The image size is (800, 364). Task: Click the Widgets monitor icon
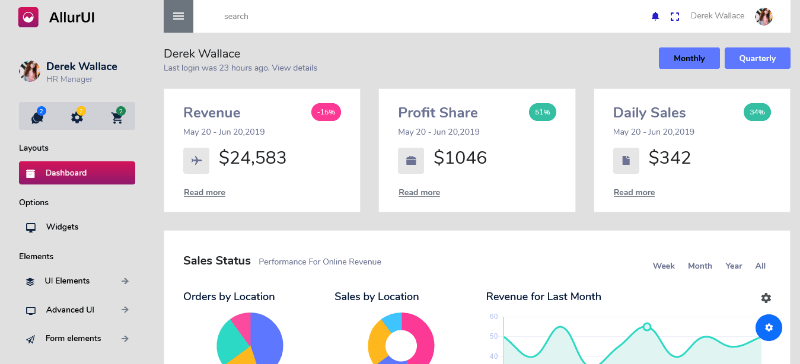[31, 228]
